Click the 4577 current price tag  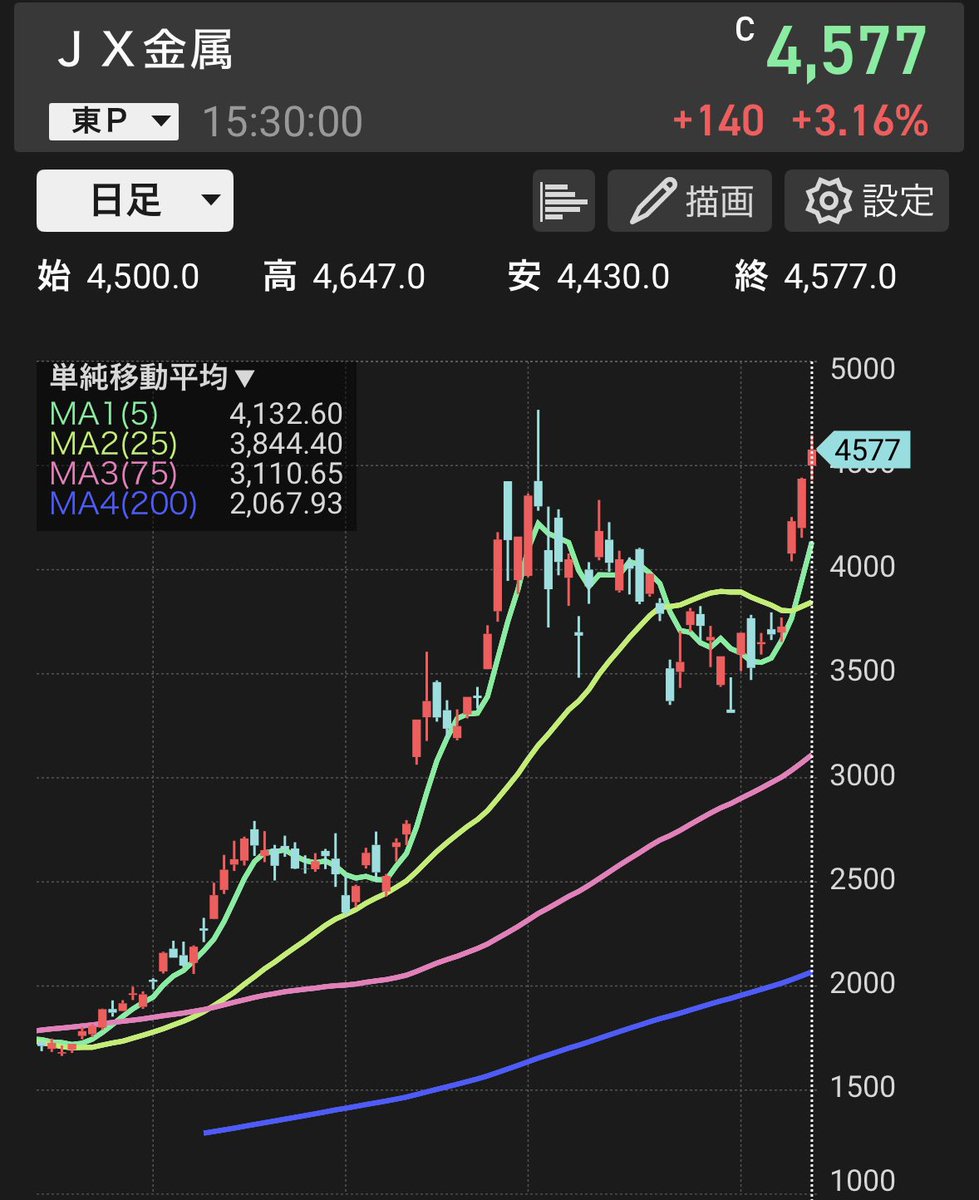tap(864, 450)
